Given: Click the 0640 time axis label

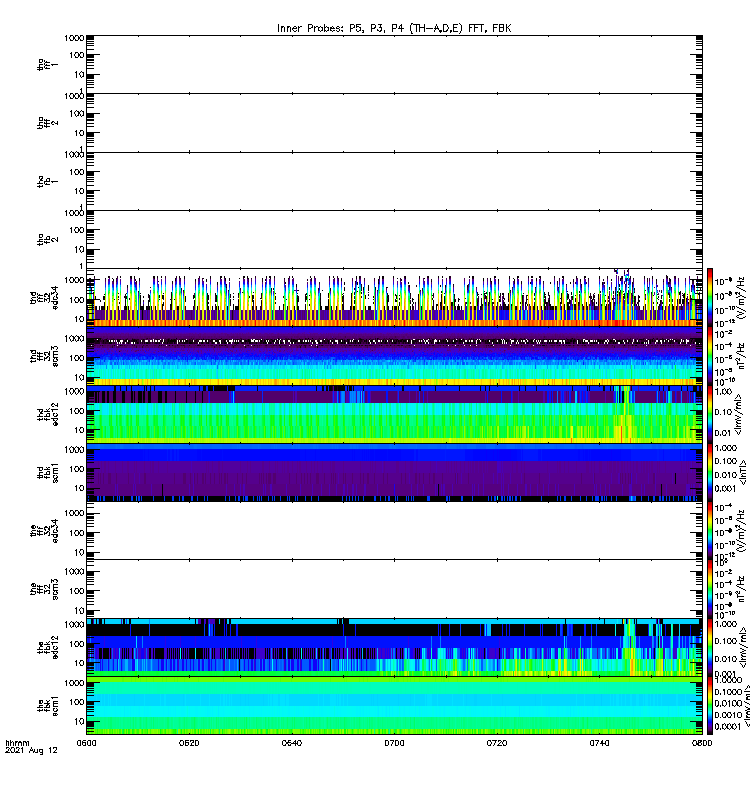Looking at the screenshot, I should (291, 743).
